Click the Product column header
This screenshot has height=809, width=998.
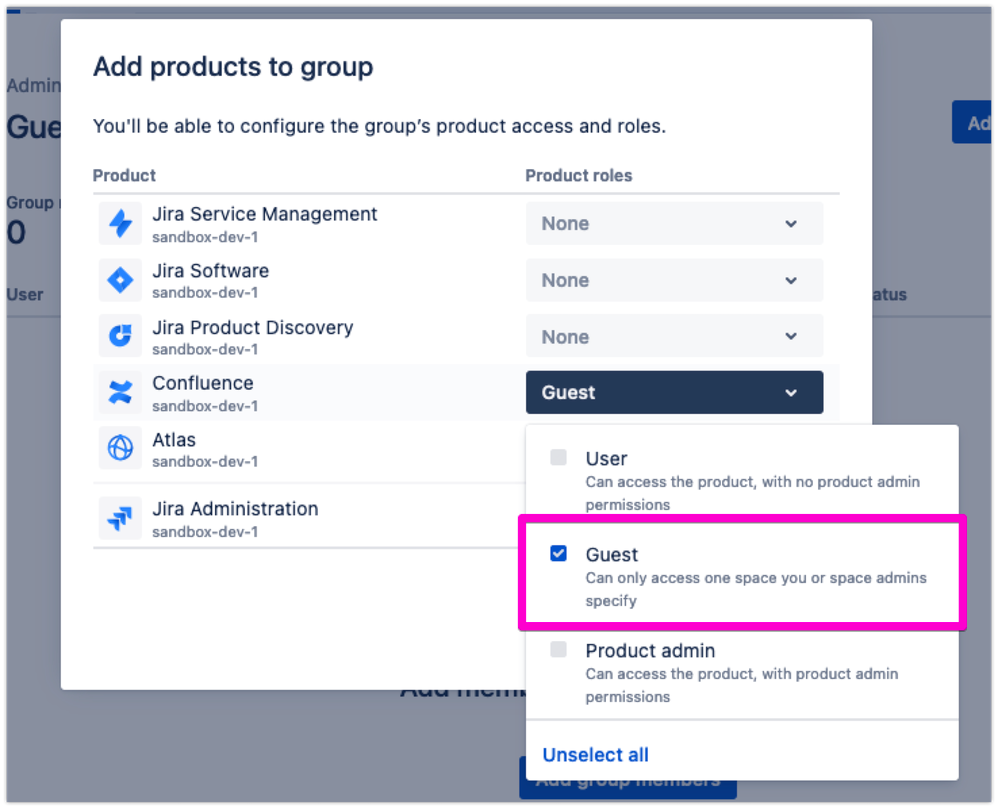(124, 176)
